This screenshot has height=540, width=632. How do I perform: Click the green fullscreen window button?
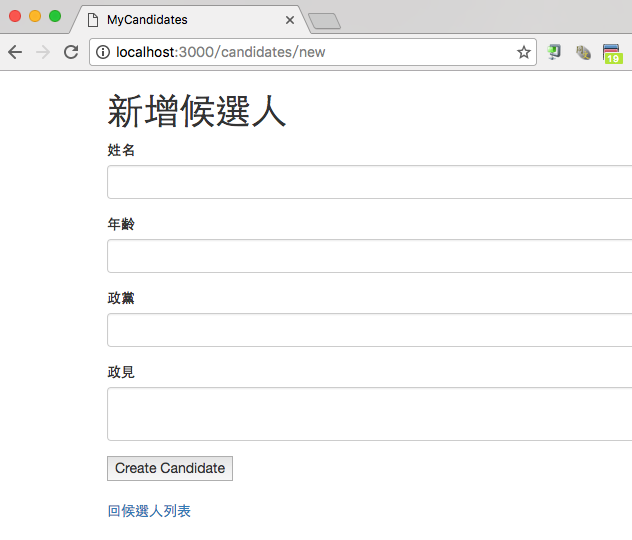(55, 16)
